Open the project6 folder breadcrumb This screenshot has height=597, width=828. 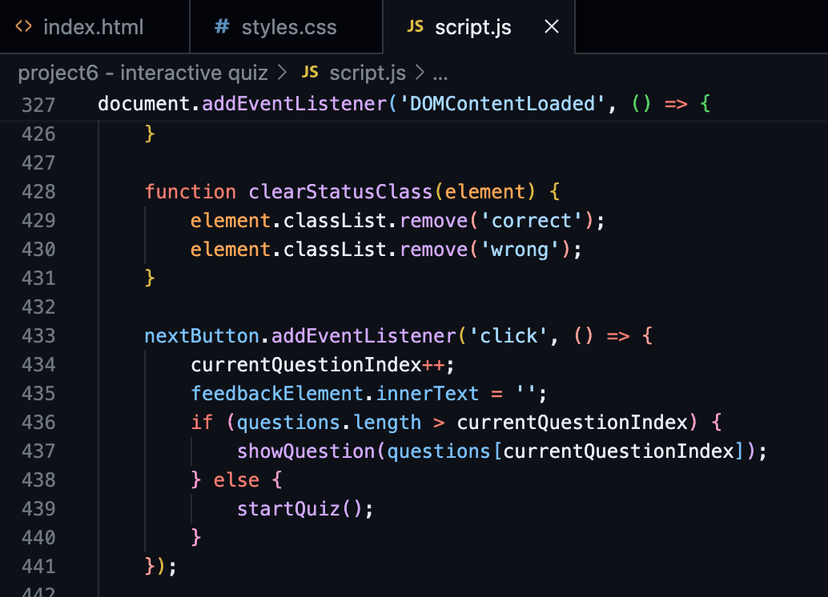[143, 72]
